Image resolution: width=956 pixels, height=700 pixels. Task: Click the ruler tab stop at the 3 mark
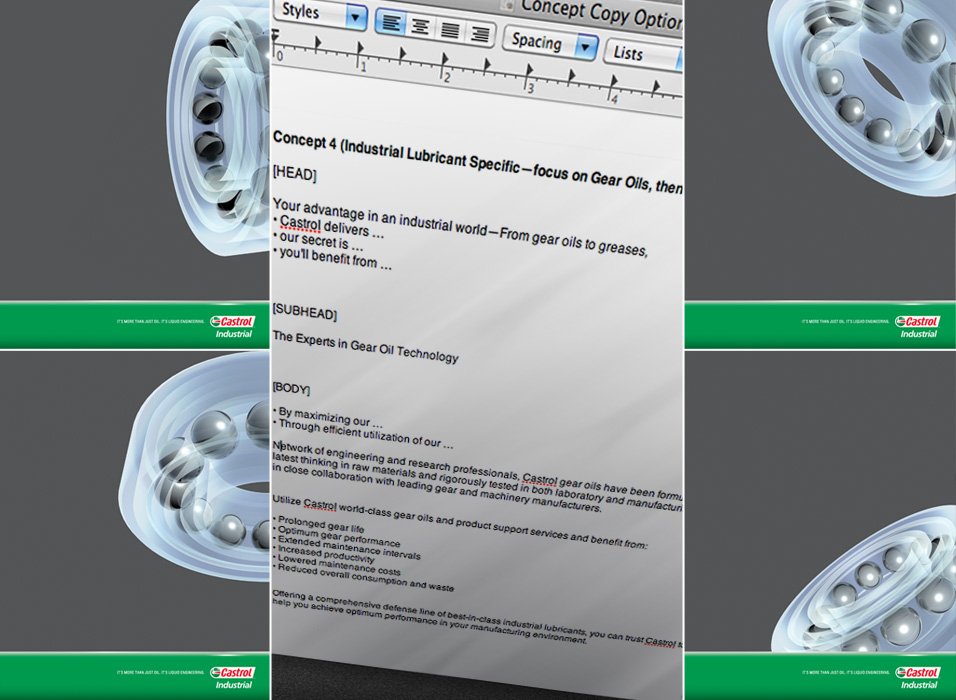[529, 70]
